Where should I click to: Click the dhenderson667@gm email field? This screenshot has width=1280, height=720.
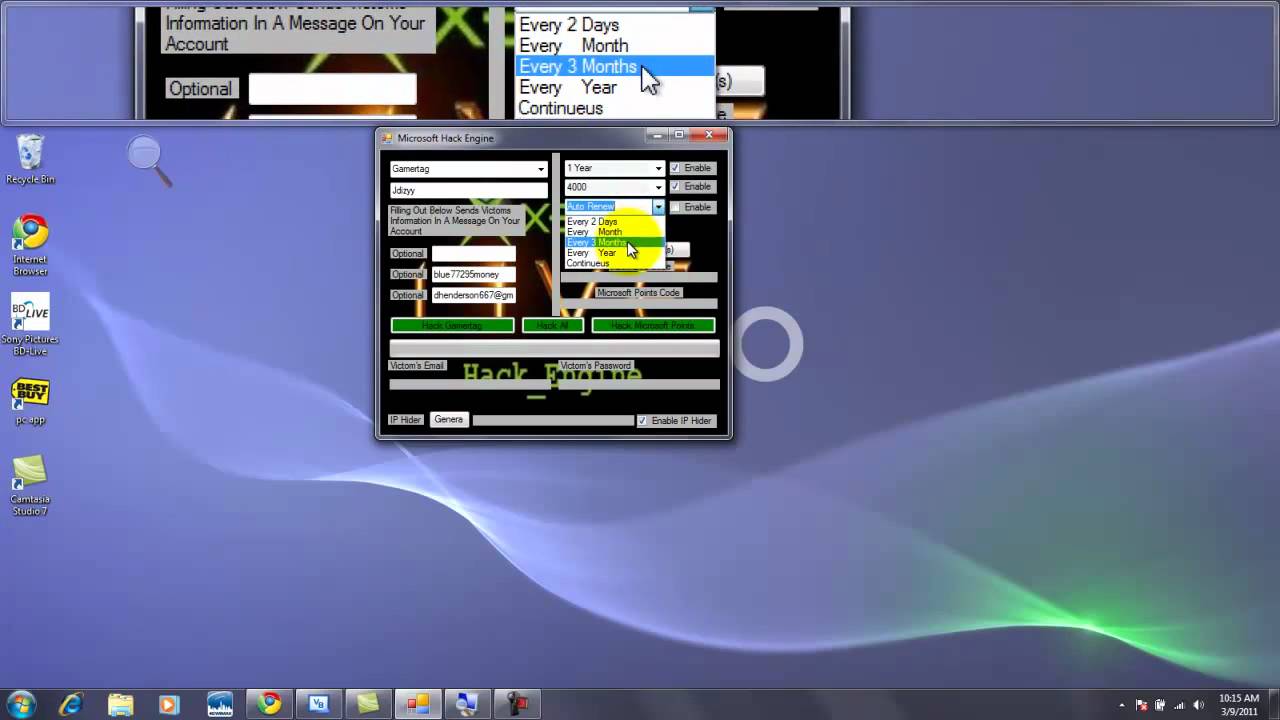point(473,295)
